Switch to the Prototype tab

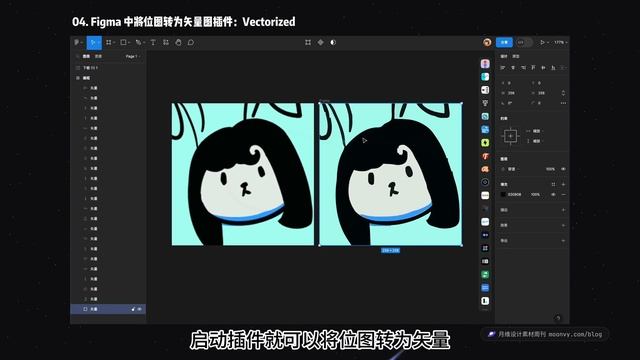pyautogui.click(x=516, y=56)
